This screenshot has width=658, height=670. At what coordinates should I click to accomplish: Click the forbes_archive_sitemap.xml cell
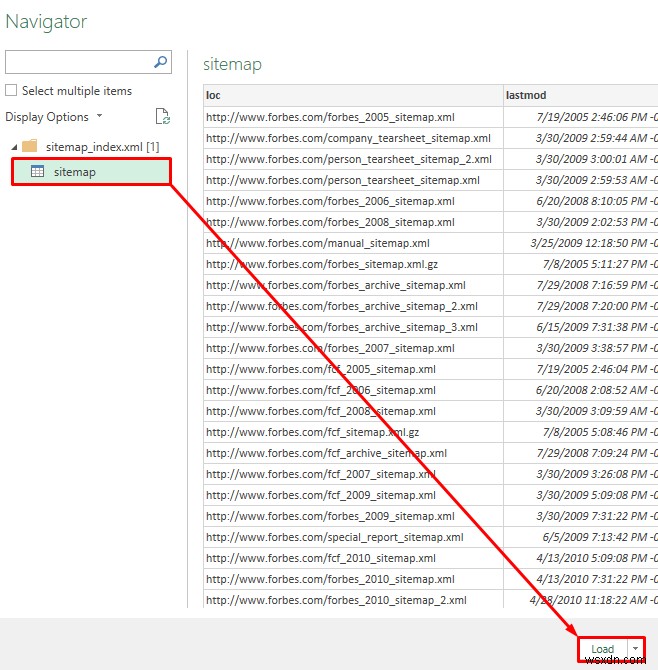(353, 285)
